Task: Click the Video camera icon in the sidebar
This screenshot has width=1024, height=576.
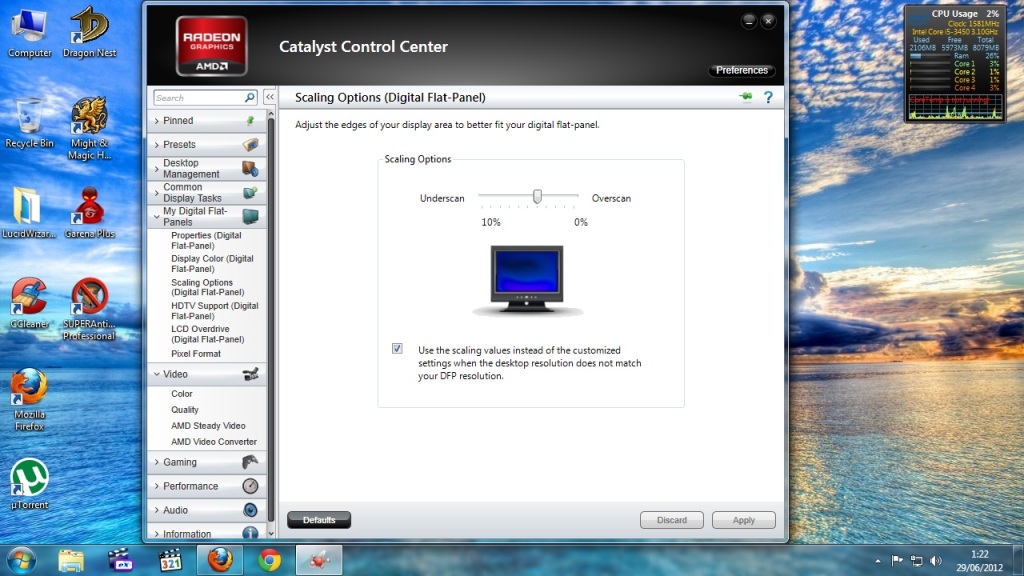Action: pos(250,374)
